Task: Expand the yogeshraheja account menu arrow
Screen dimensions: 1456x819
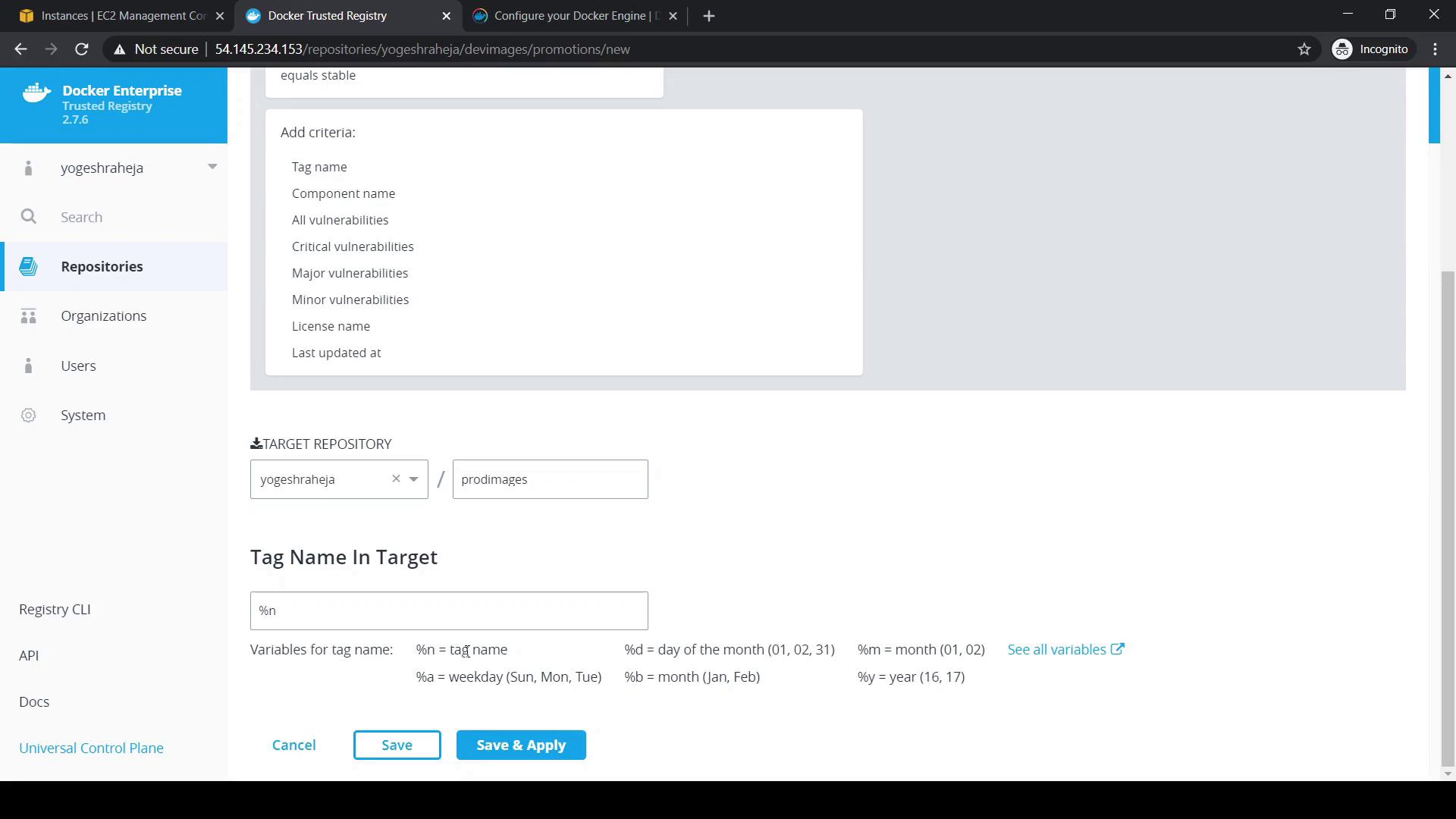Action: click(212, 167)
